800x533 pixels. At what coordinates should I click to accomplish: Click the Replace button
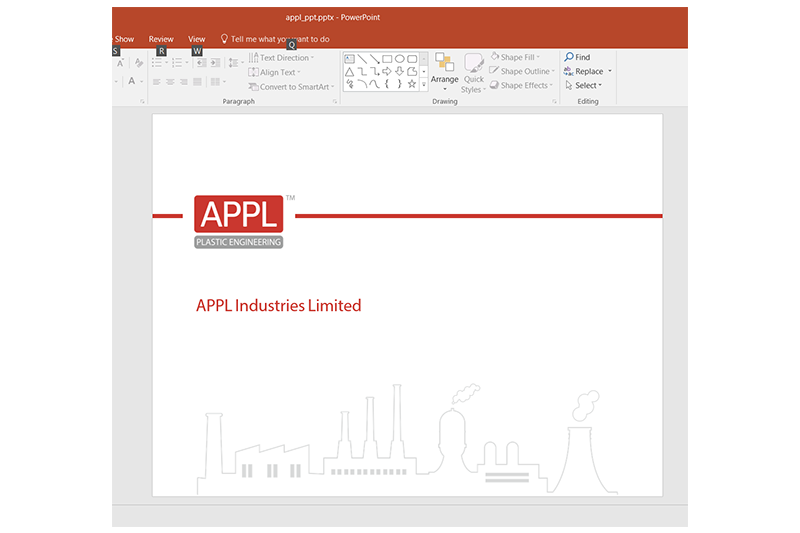point(584,71)
